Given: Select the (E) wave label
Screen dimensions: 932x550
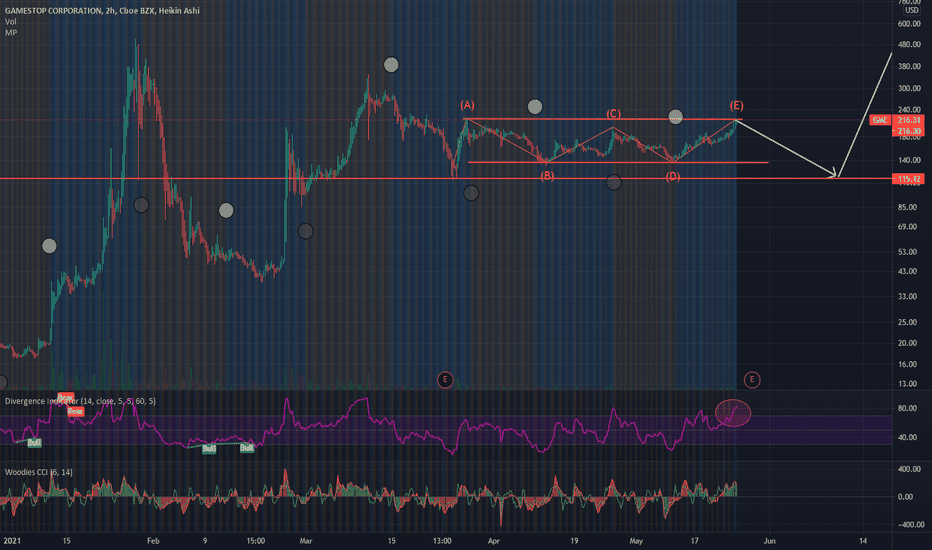Looking at the screenshot, I should 736,105.
